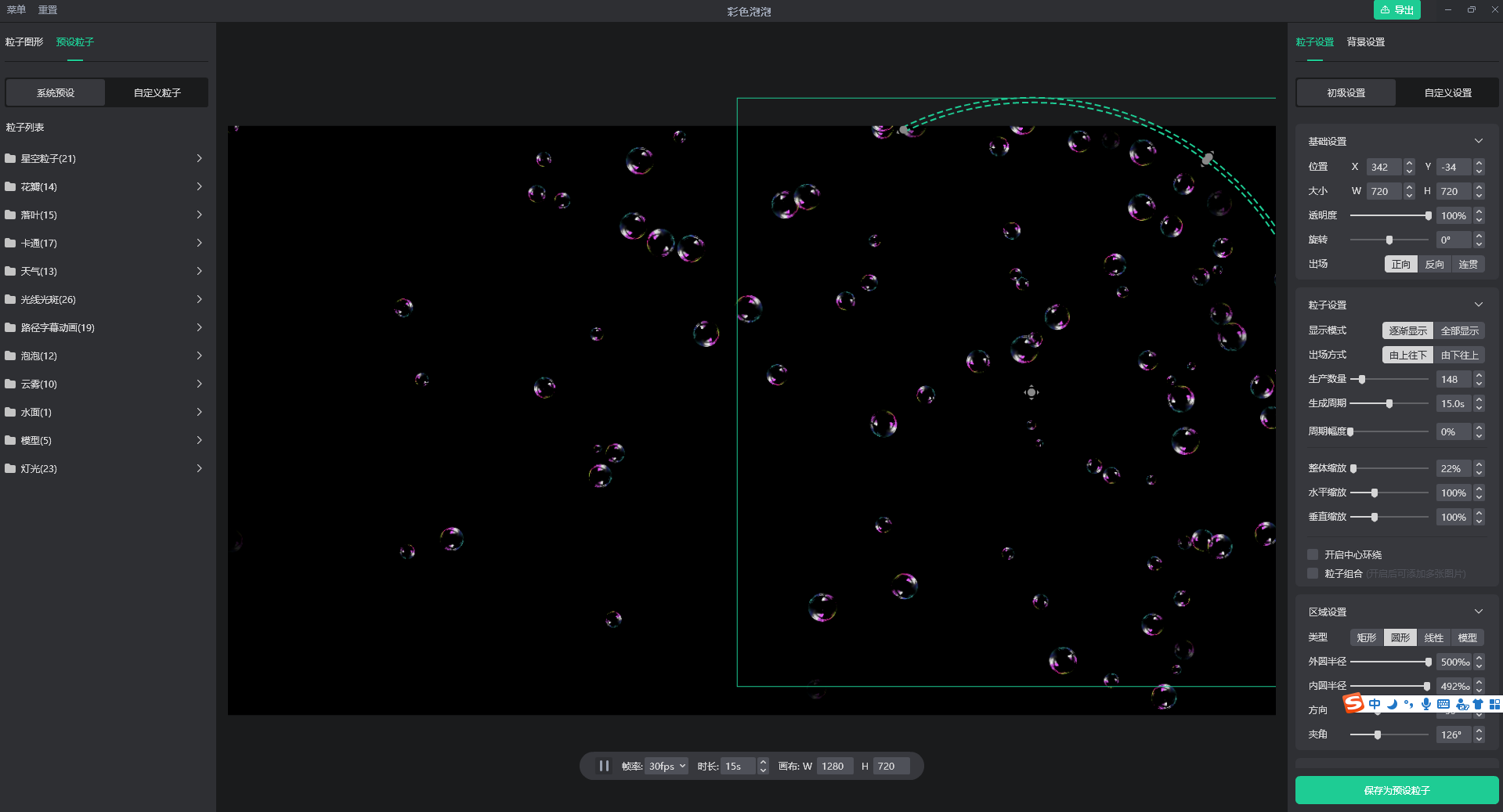This screenshot has width=1503, height=812.
Task: Collapse the 基础设置 section
Action: 1479,141
